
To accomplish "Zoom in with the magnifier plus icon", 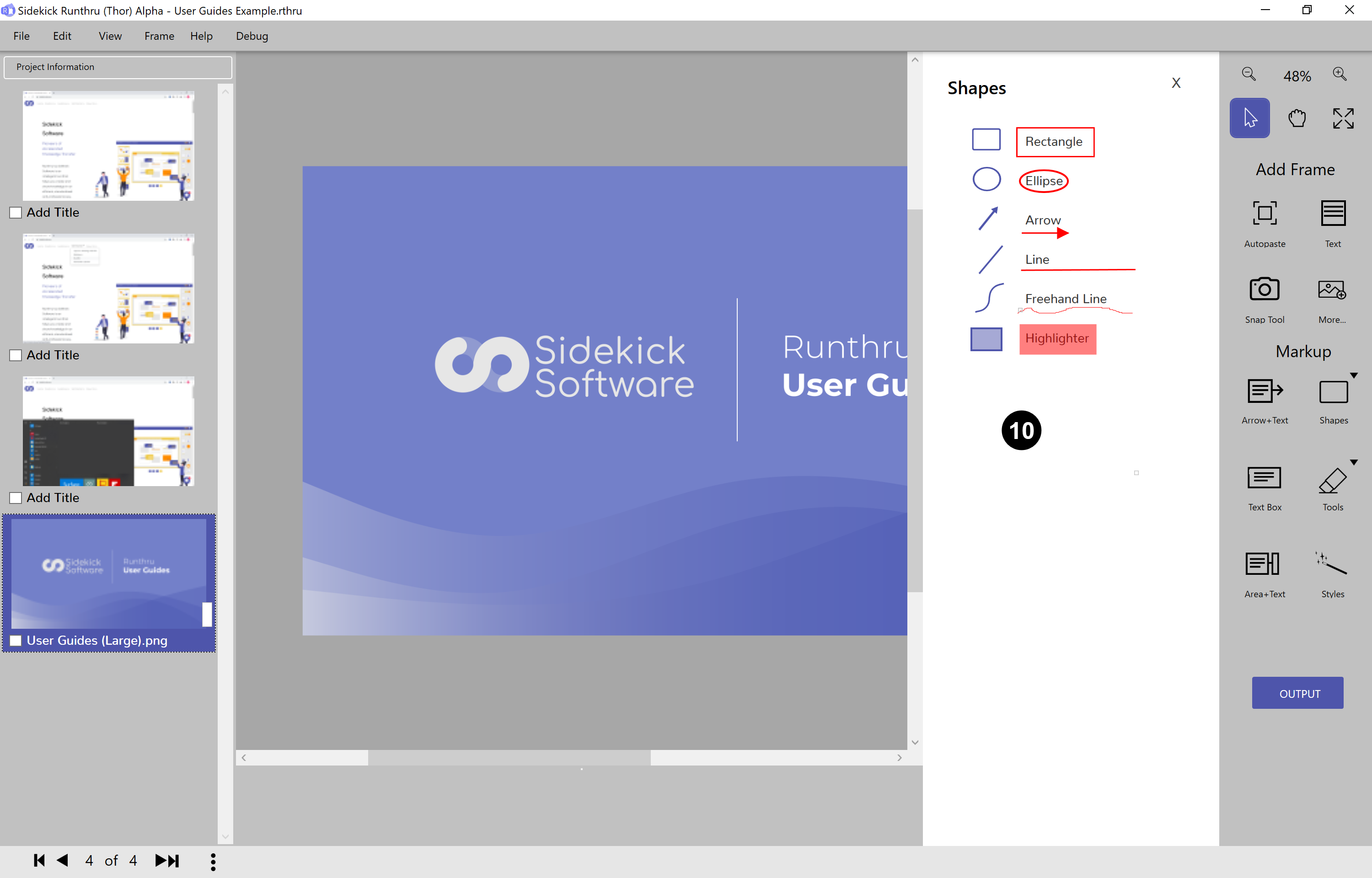I will coord(1340,74).
